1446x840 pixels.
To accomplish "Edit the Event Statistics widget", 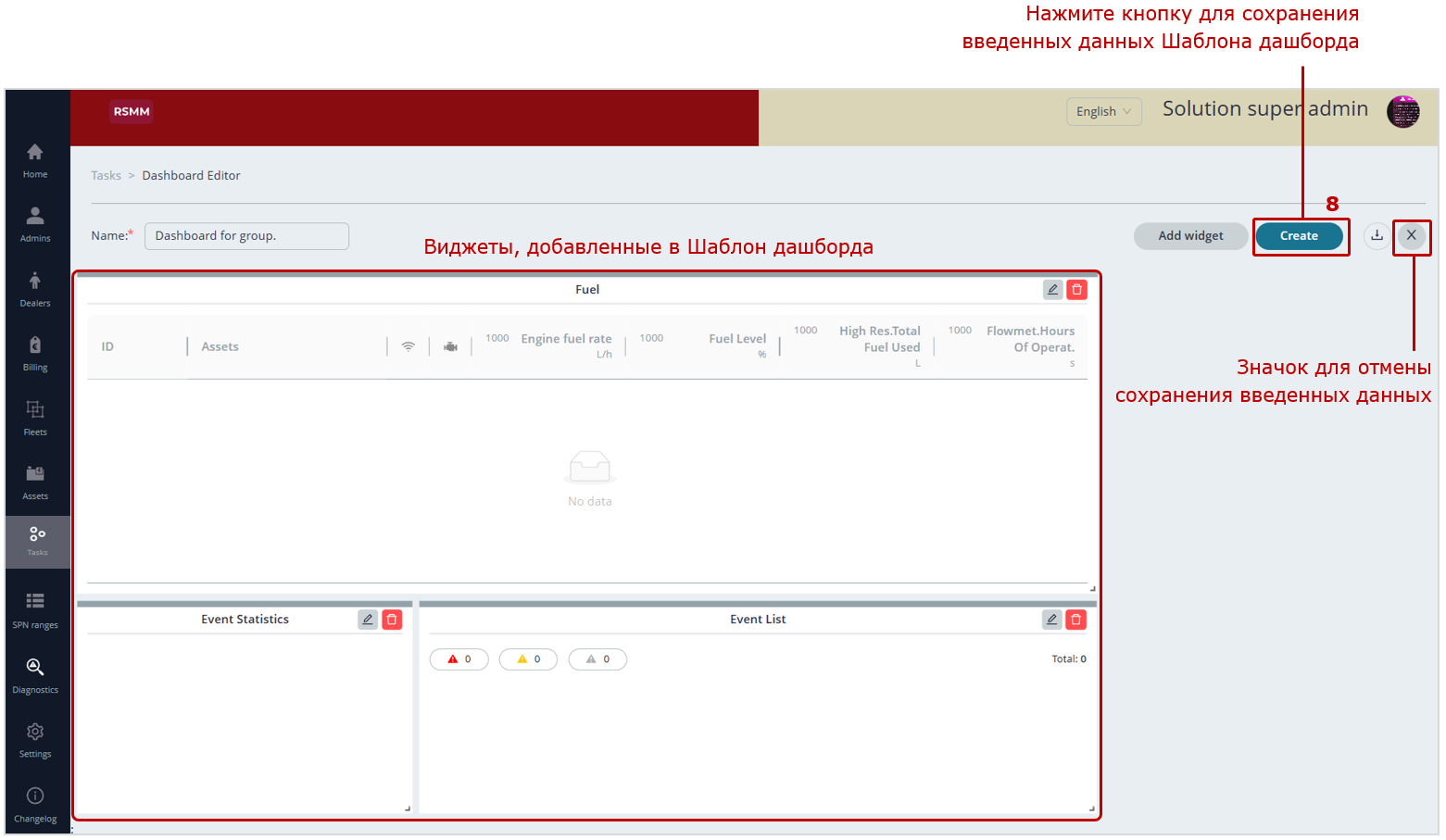I will (x=368, y=620).
